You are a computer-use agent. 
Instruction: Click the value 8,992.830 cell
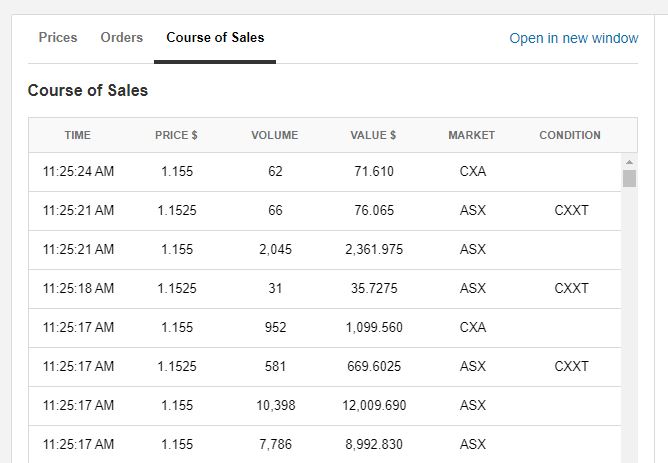click(x=374, y=445)
